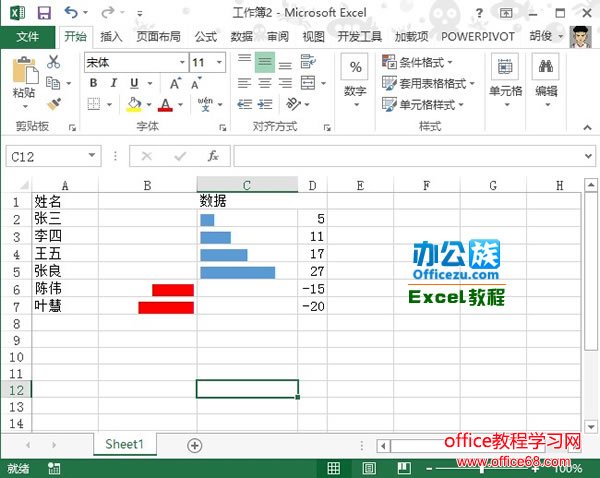Viewport: 600px width, 478px height.
Task: Open the font group dialog launcher
Action: pos(222,127)
